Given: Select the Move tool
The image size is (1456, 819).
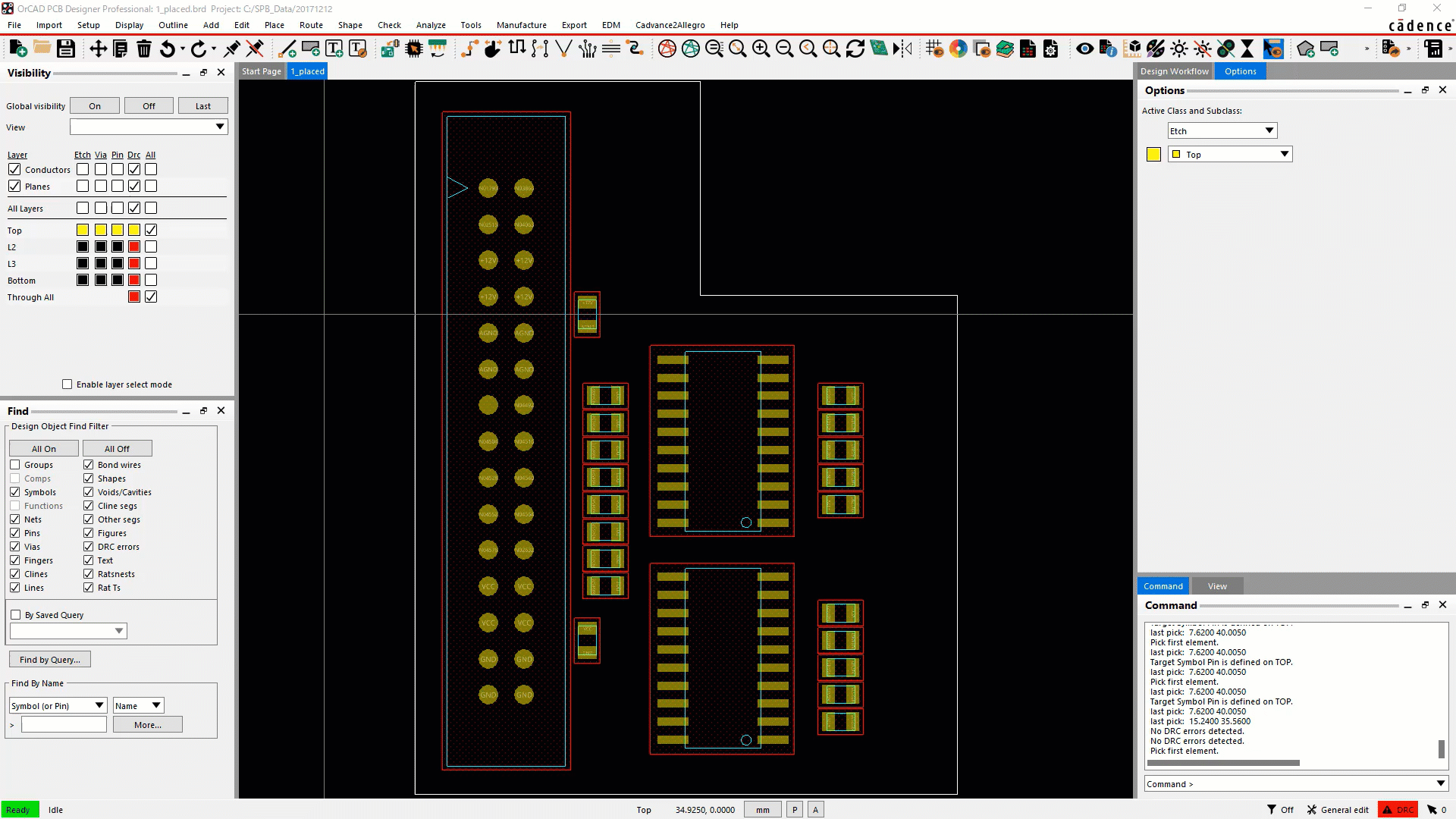Looking at the screenshot, I should click(x=98, y=49).
